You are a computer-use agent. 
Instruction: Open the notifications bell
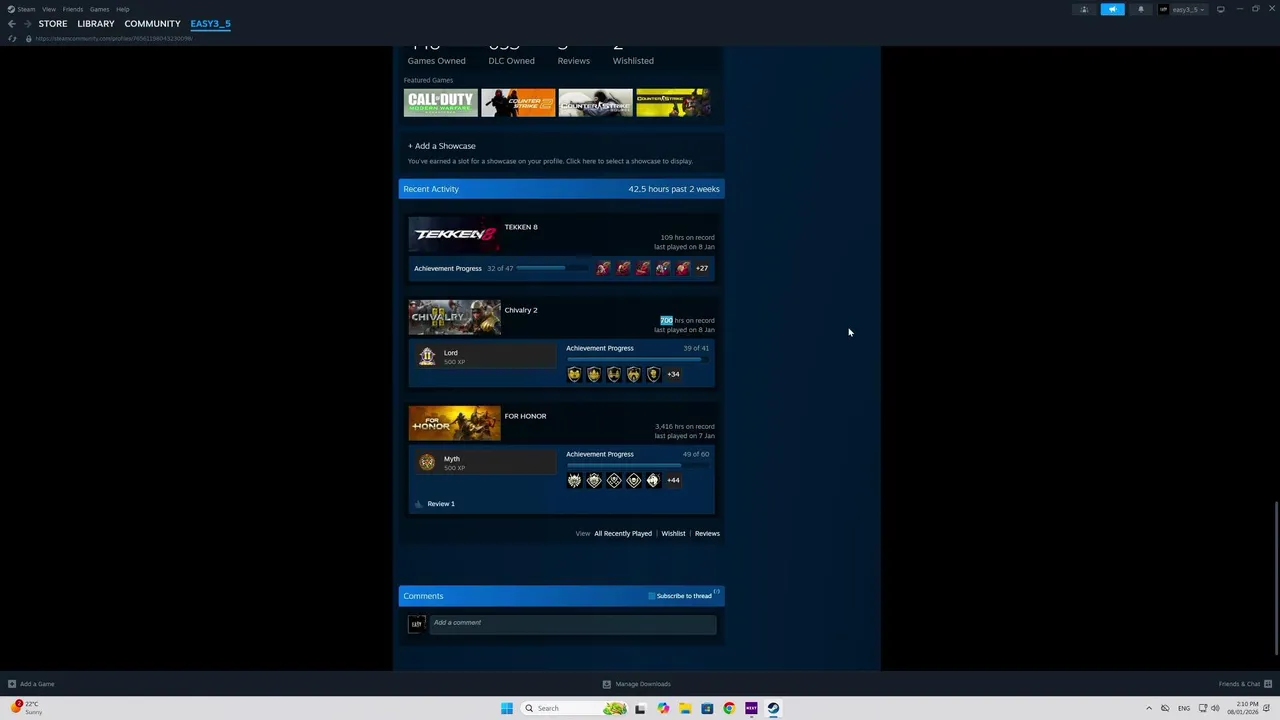[x=1140, y=9]
